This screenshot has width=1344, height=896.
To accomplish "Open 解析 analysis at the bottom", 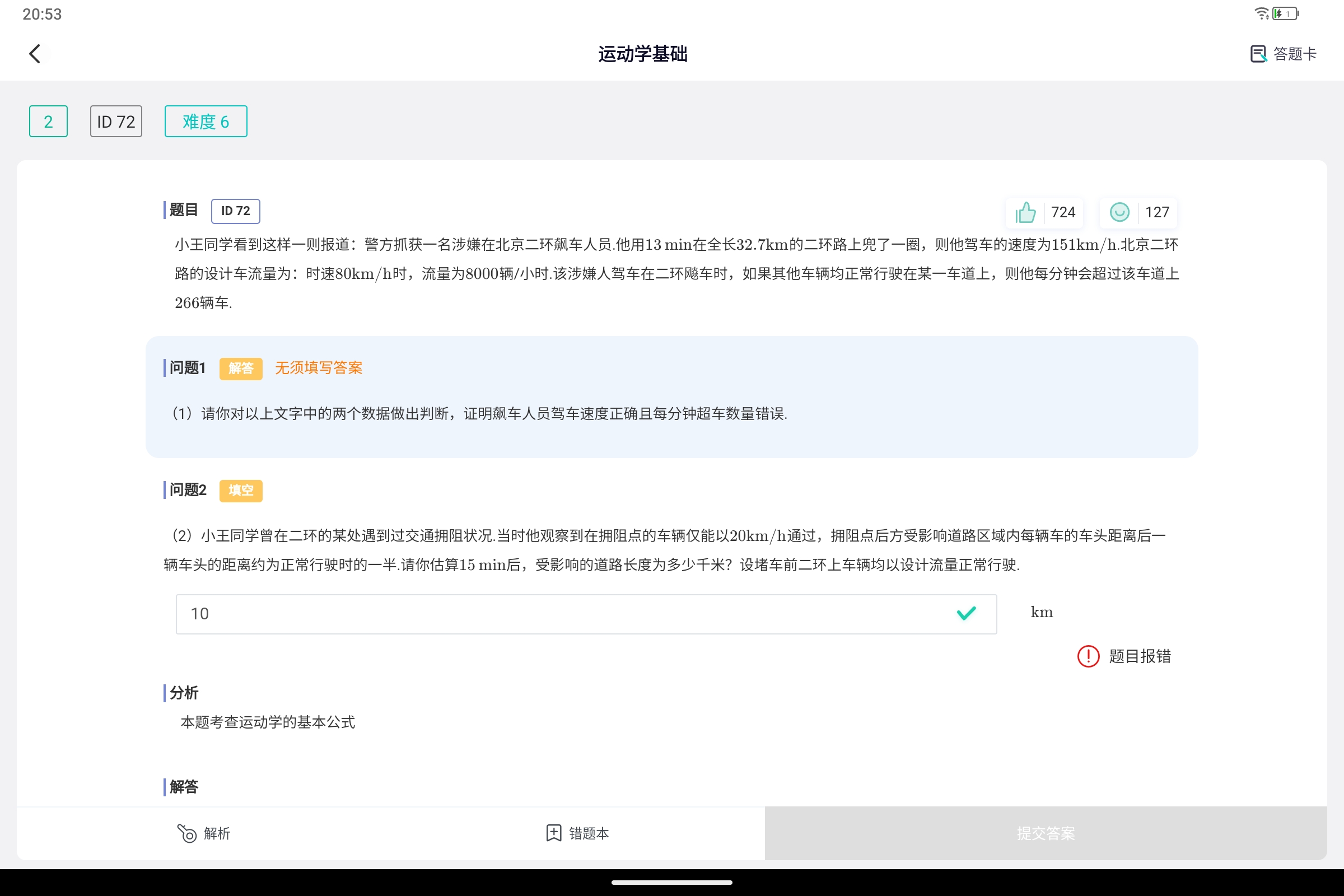I will click(x=204, y=833).
